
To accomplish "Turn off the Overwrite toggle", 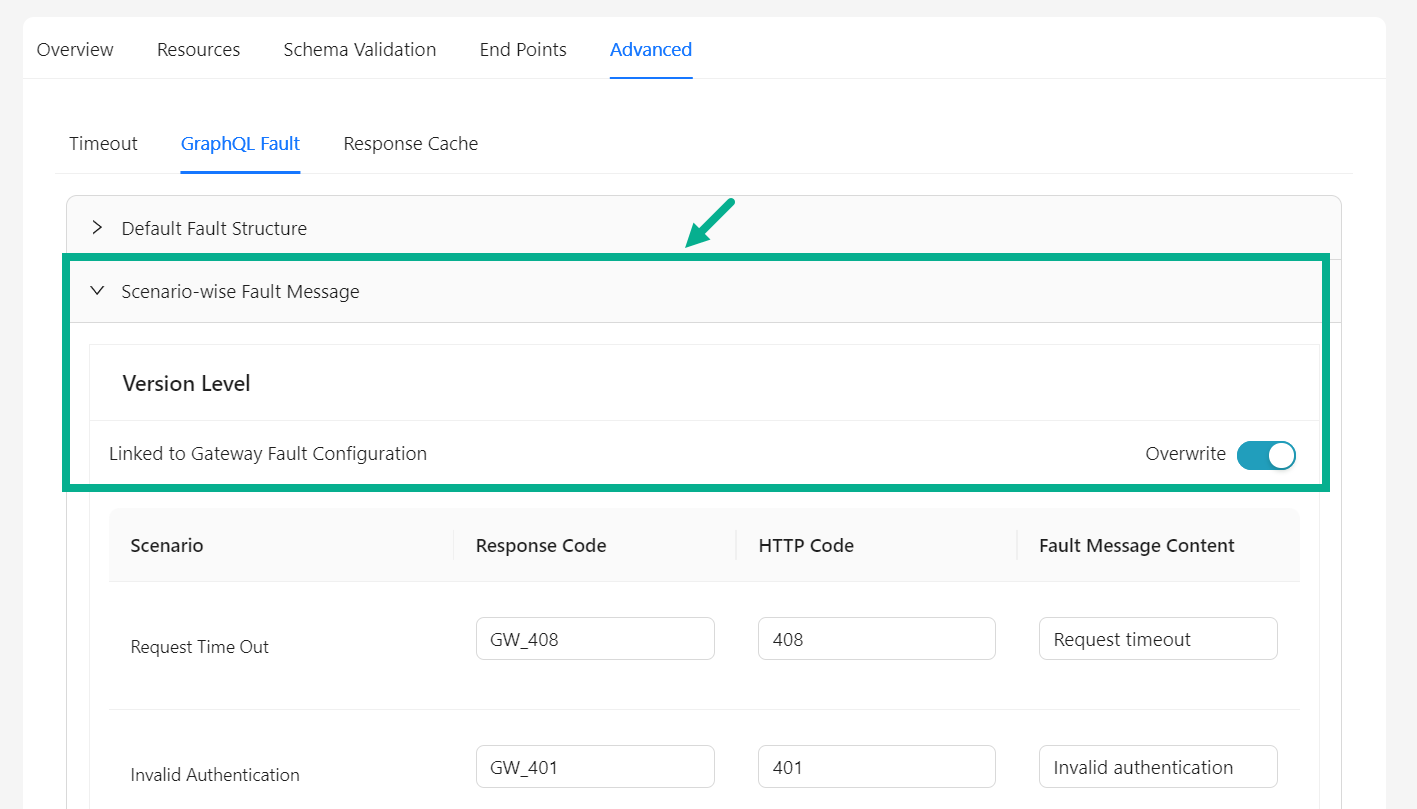I will (x=1265, y=455).
